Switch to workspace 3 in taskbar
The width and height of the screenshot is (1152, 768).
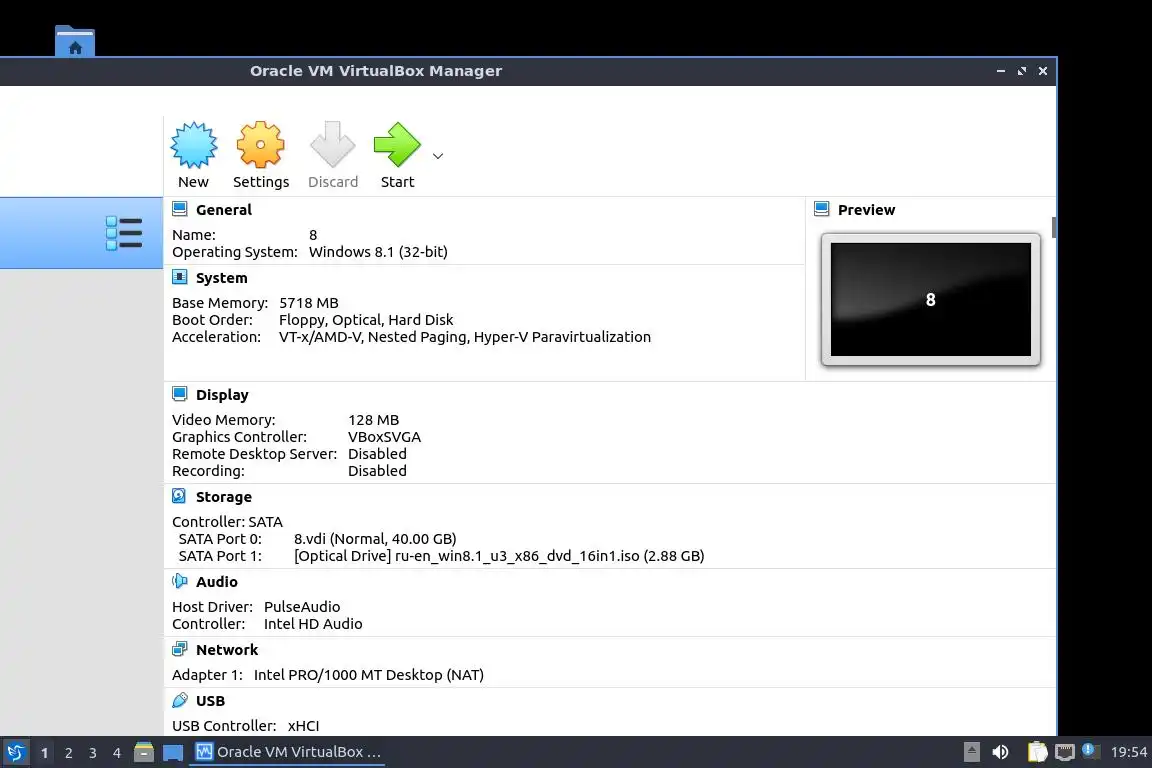point(93,753)
